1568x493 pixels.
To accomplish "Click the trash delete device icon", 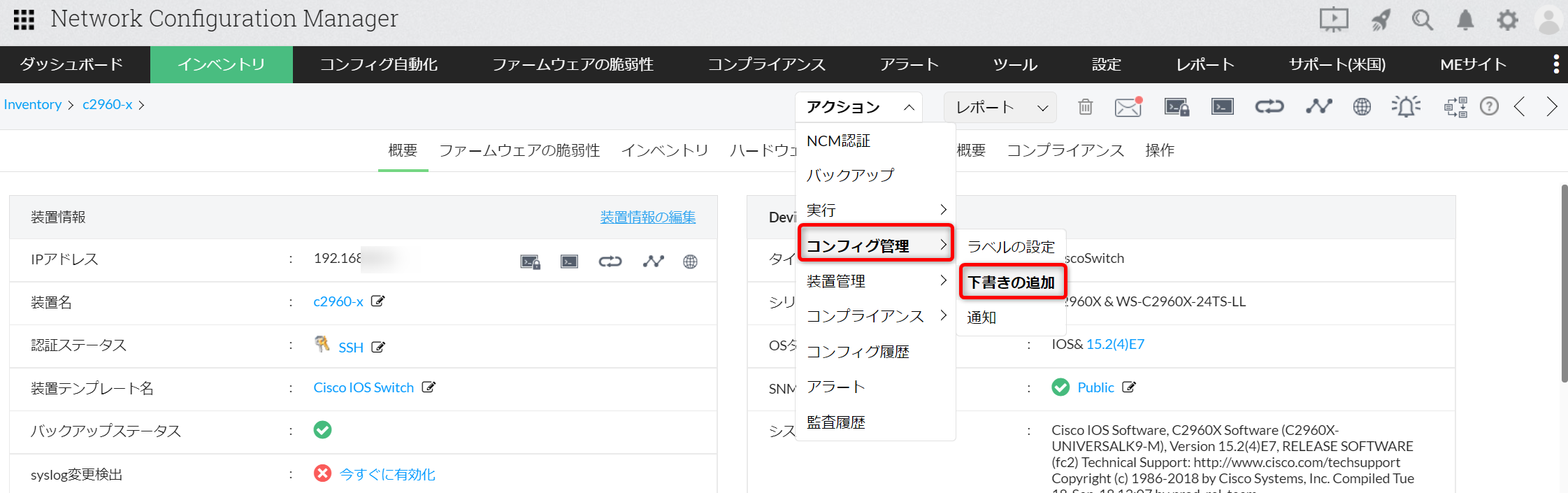I will pos(1085,107).
